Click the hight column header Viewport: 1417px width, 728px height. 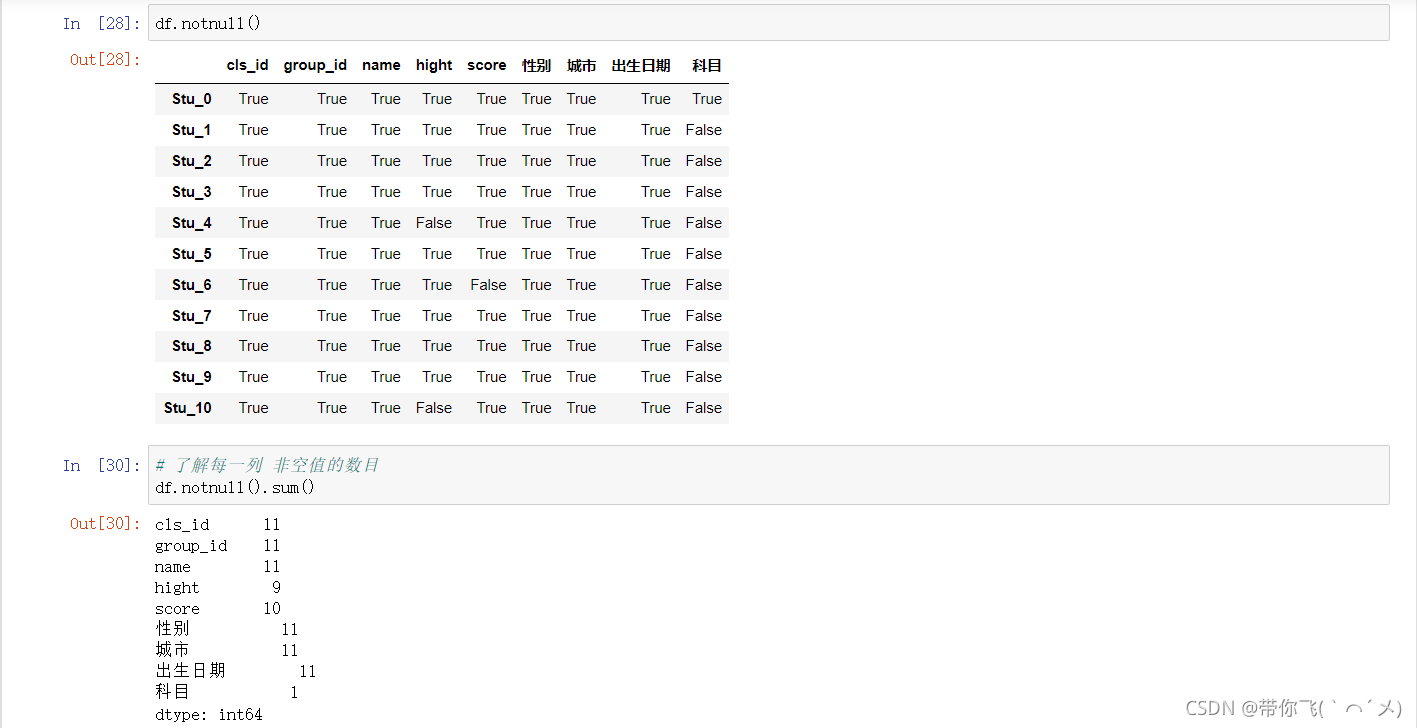pos(434,65)
